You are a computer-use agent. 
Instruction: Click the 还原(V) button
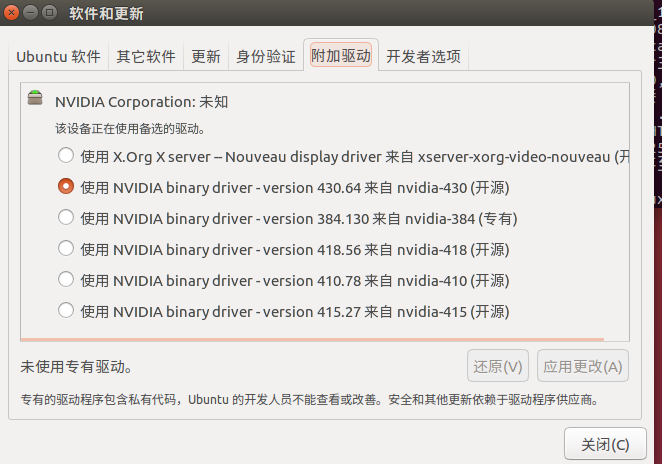coord(498,366)
